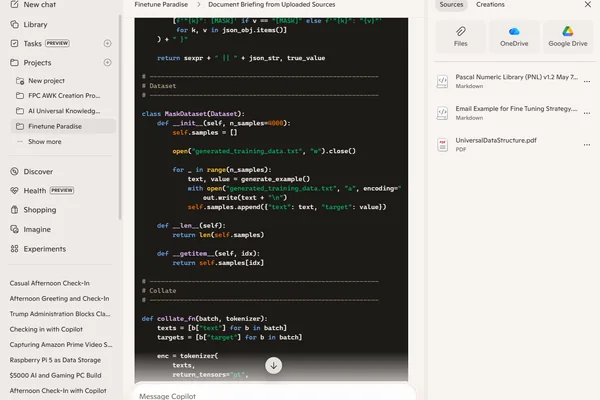Click Email Example markdown file icon

pyautogui.click(x=443, y=113)
